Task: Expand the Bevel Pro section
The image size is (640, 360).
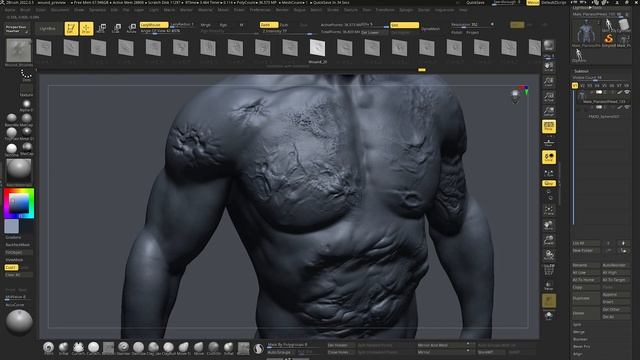Action: [581, 347]
